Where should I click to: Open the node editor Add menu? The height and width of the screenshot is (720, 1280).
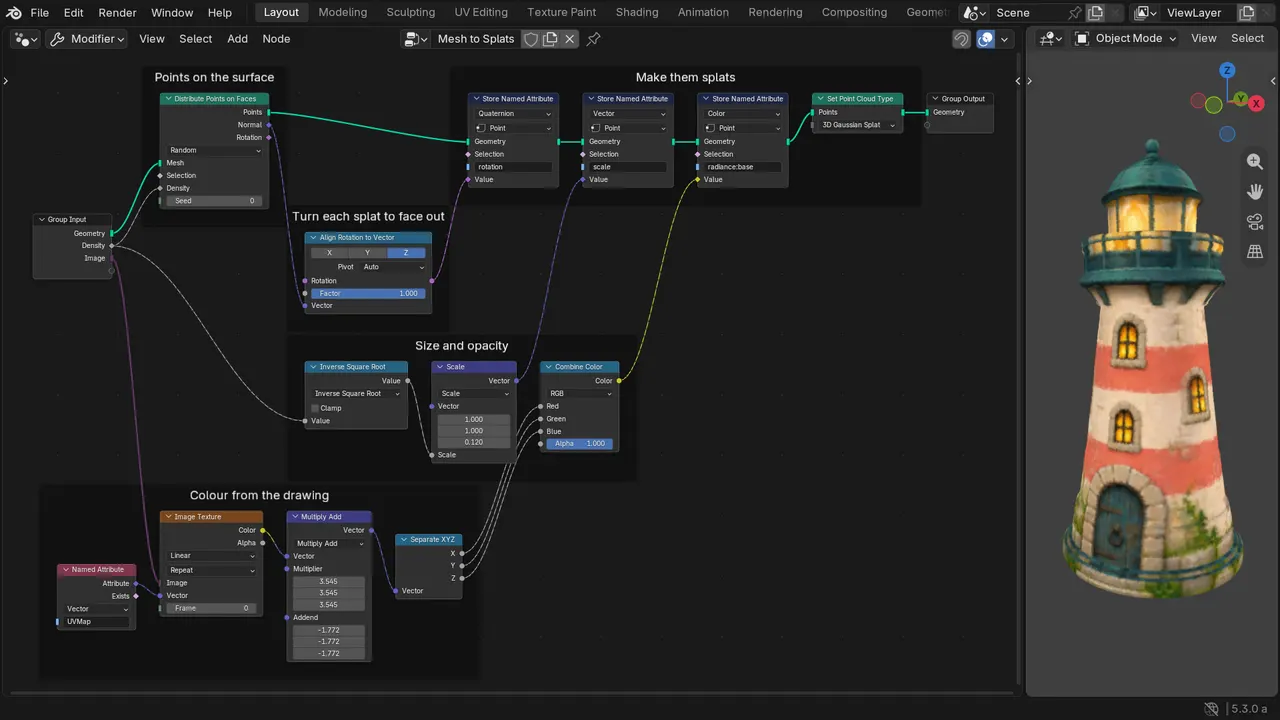[x=237, y=38]
